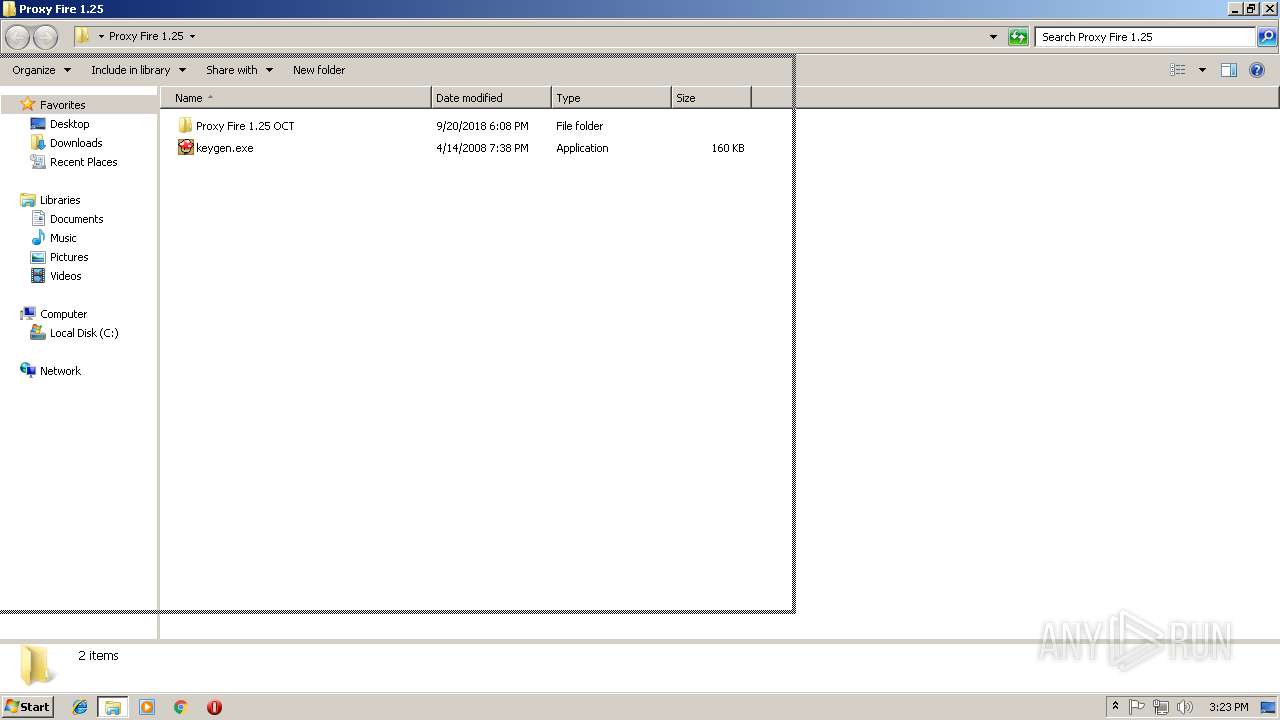Click Proxy Fire 1.25 breadcrumb segment
The width and height of the screenshot is (1280, 720).
[x=146, y=36]
